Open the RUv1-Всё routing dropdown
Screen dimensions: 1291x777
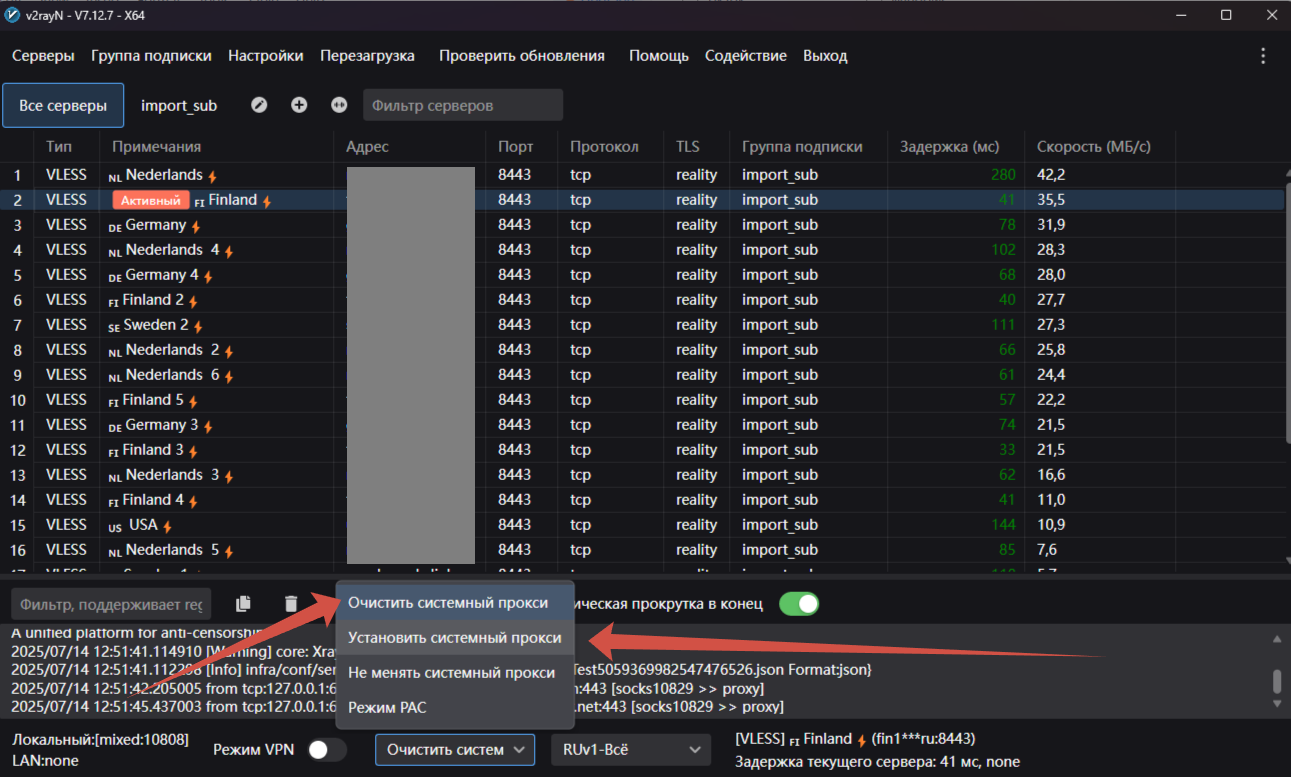[x=631, y=749]
